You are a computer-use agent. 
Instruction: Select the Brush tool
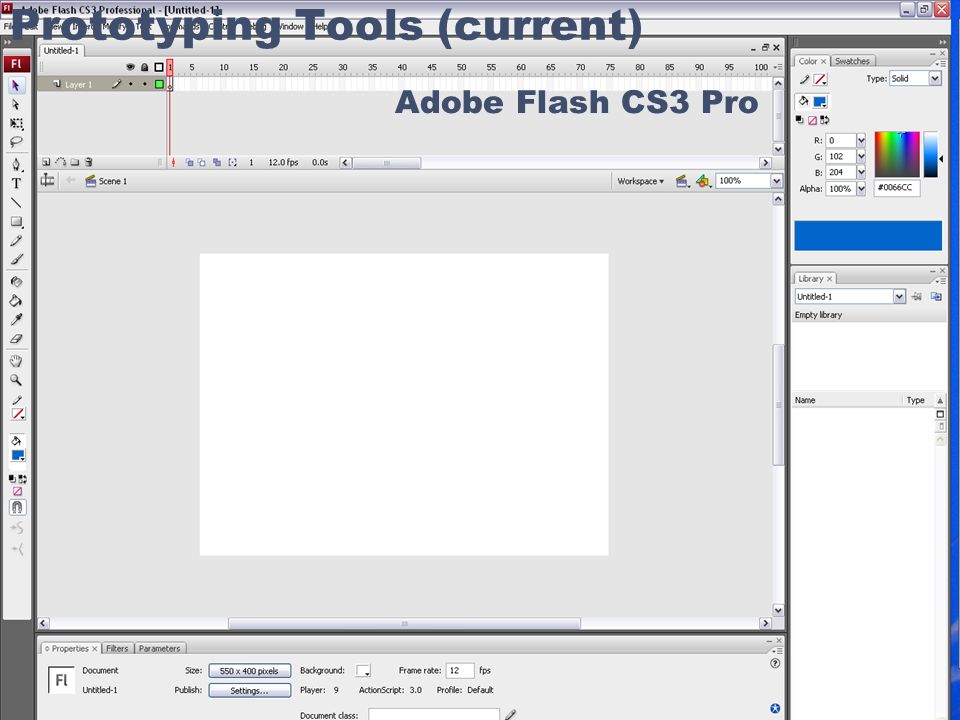17,260
